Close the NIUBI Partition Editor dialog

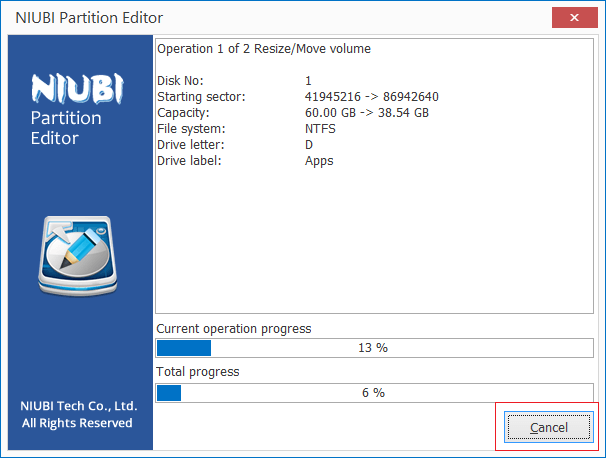574,17
